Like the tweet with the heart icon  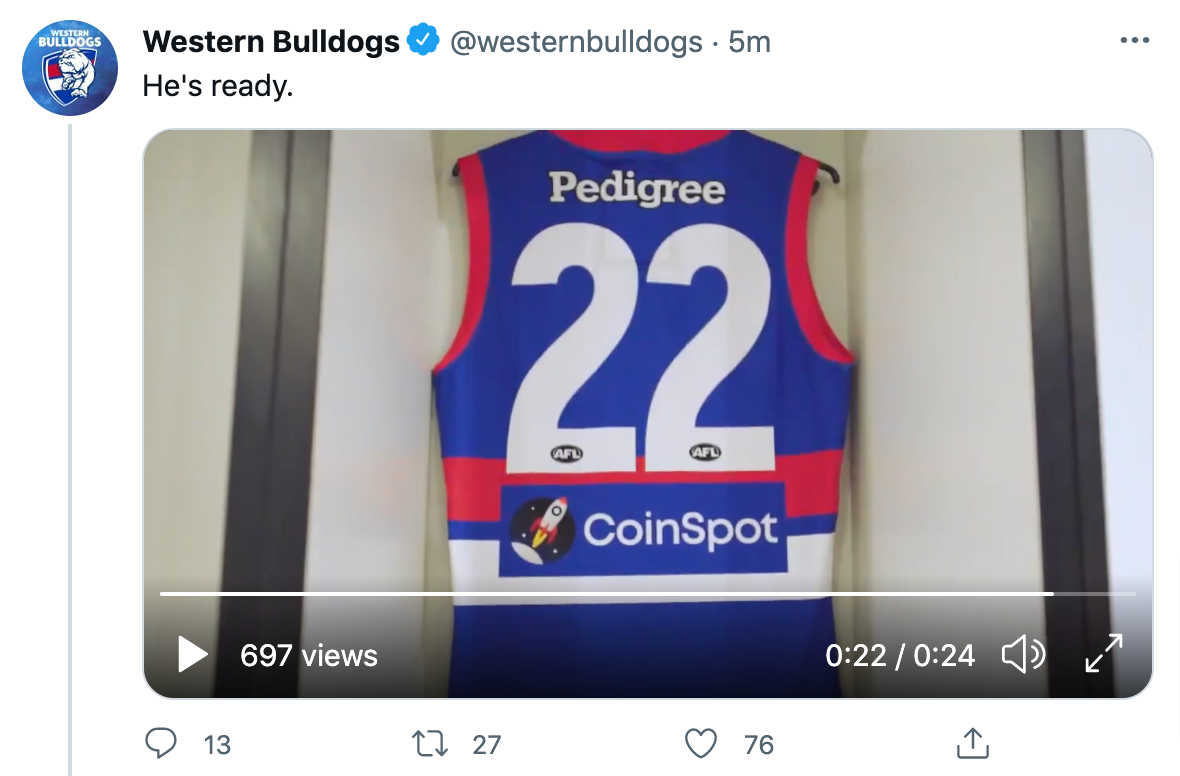pyautogui.click(x=701, y=744)
